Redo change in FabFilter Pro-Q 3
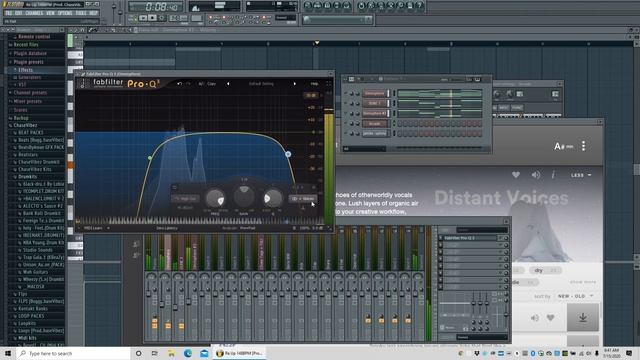Viewport: 640px width, 360px height. (x=188, y=84)
